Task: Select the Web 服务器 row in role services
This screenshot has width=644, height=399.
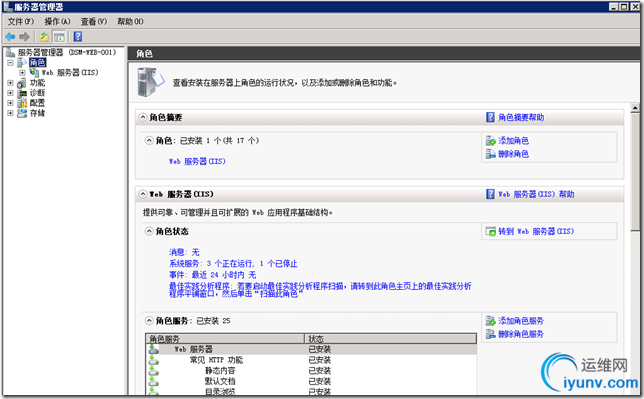Action: [x=311, y=349]
